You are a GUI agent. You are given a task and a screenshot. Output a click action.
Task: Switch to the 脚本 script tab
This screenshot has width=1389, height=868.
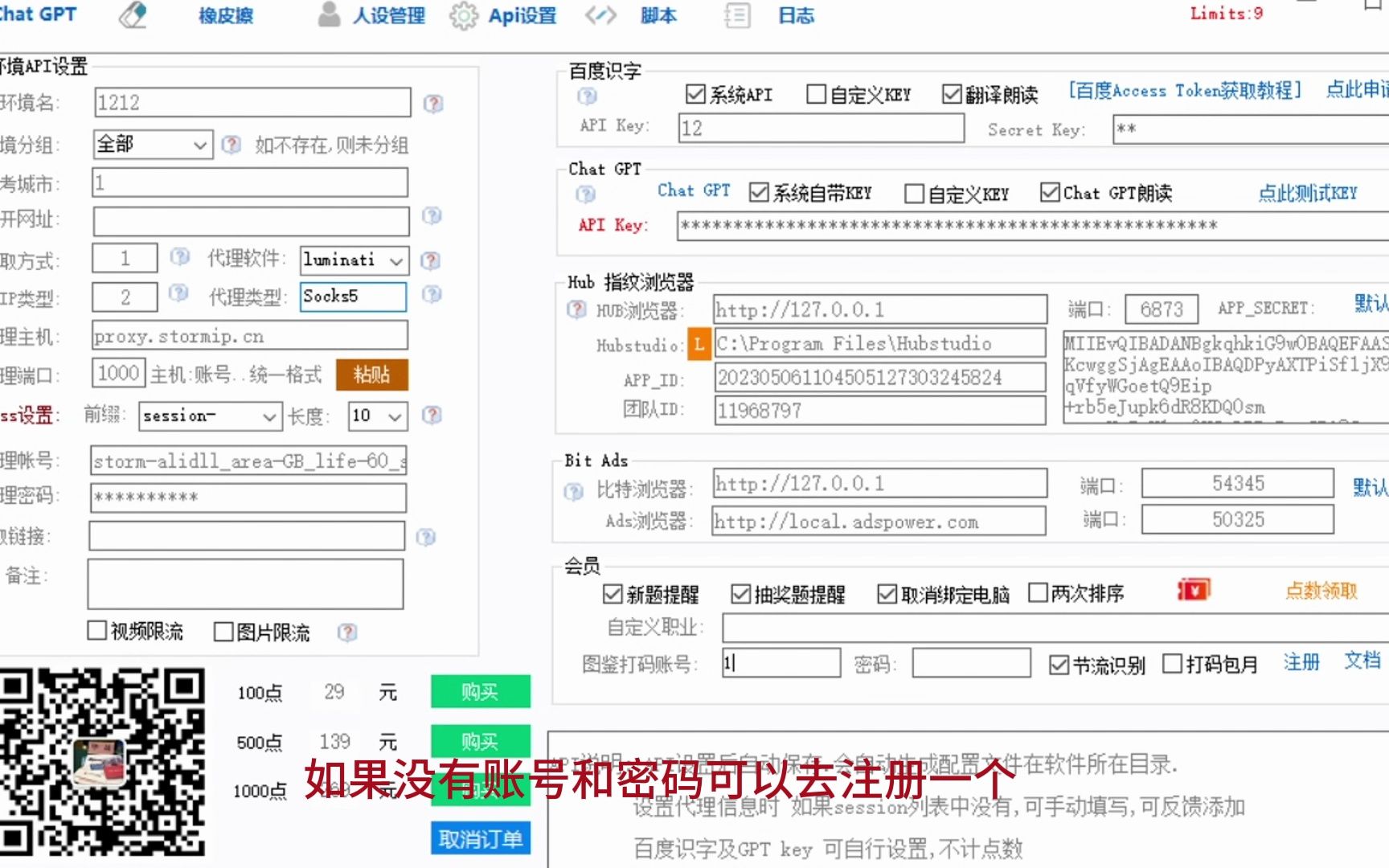(x=658, y=15)
